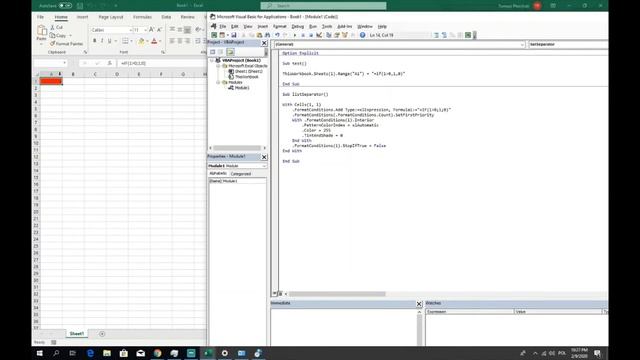
Task: Collapse the Microsoft Excel Objects folder
Action: pyautogui.click(x=218, y=66)
